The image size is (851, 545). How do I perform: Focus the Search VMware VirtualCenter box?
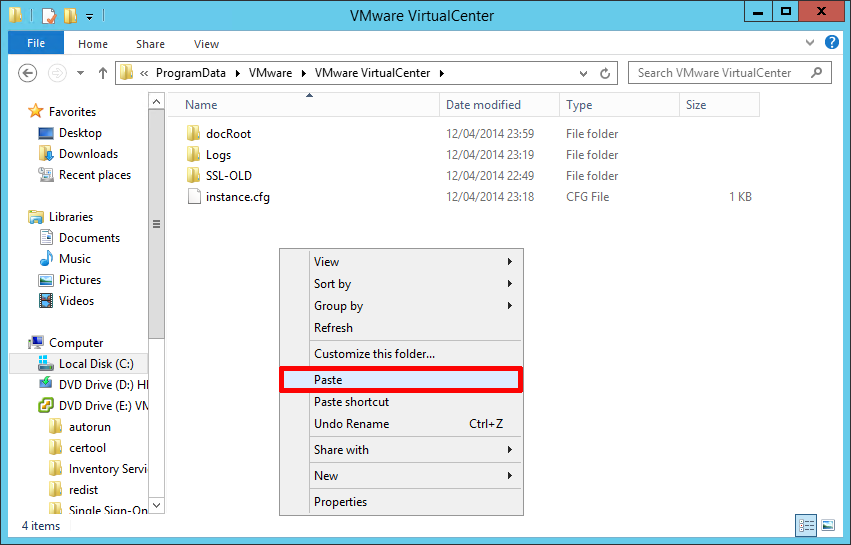pos(729,73)
